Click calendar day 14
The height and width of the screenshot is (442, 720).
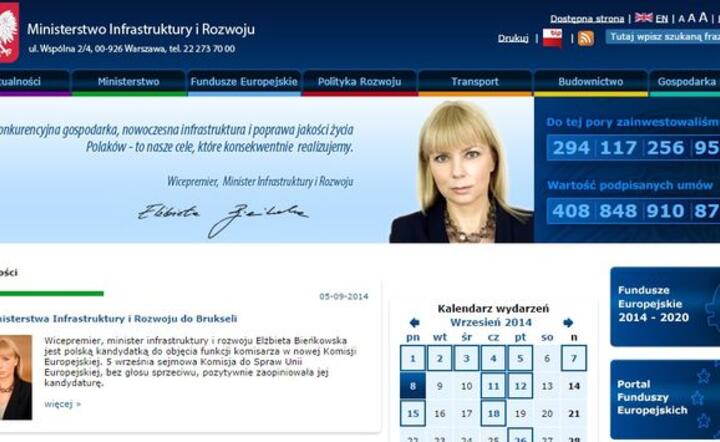point(574,386)
